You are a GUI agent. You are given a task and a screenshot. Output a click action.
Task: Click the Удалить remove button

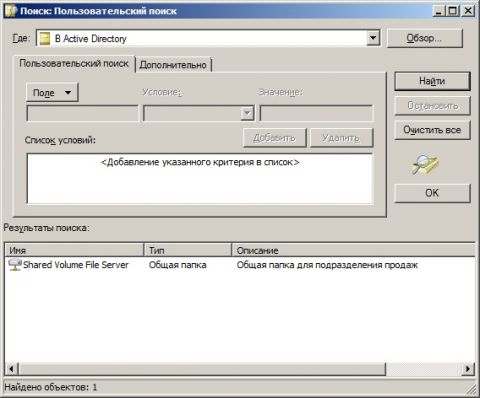tap(341, 138)
